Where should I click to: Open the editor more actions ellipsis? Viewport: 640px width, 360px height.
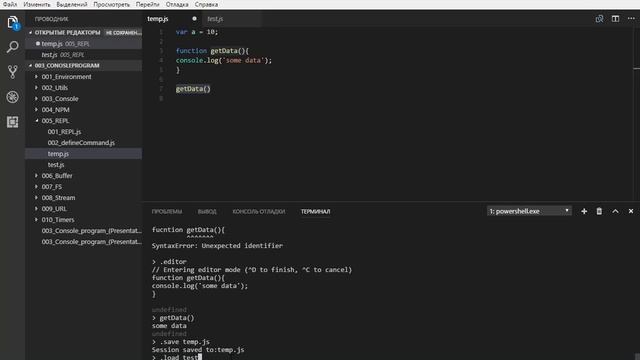(x=631, y=19)
